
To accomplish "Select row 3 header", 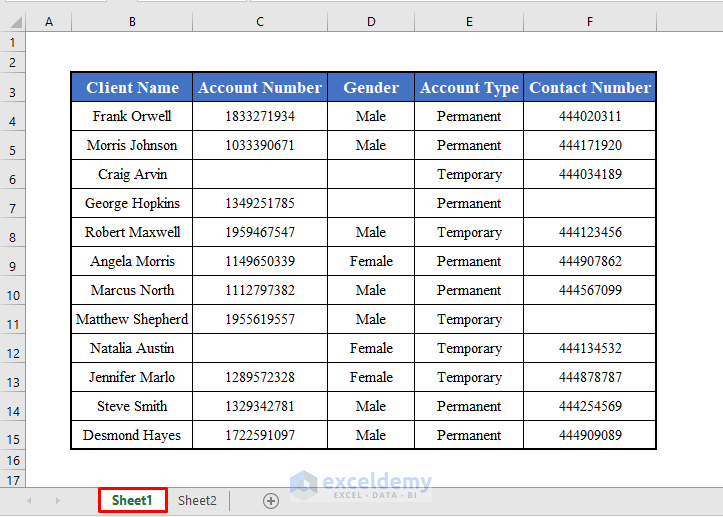I will (x=13, y=92).
